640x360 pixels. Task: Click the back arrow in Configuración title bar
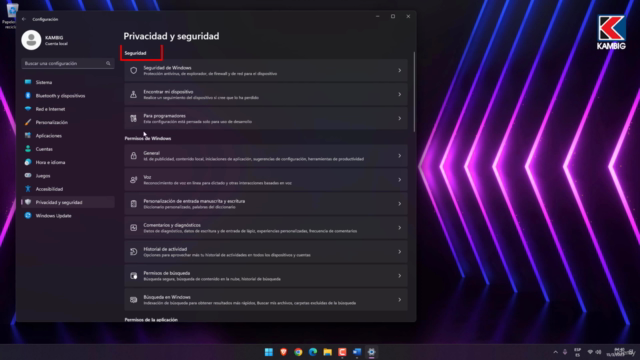point(24,19)
